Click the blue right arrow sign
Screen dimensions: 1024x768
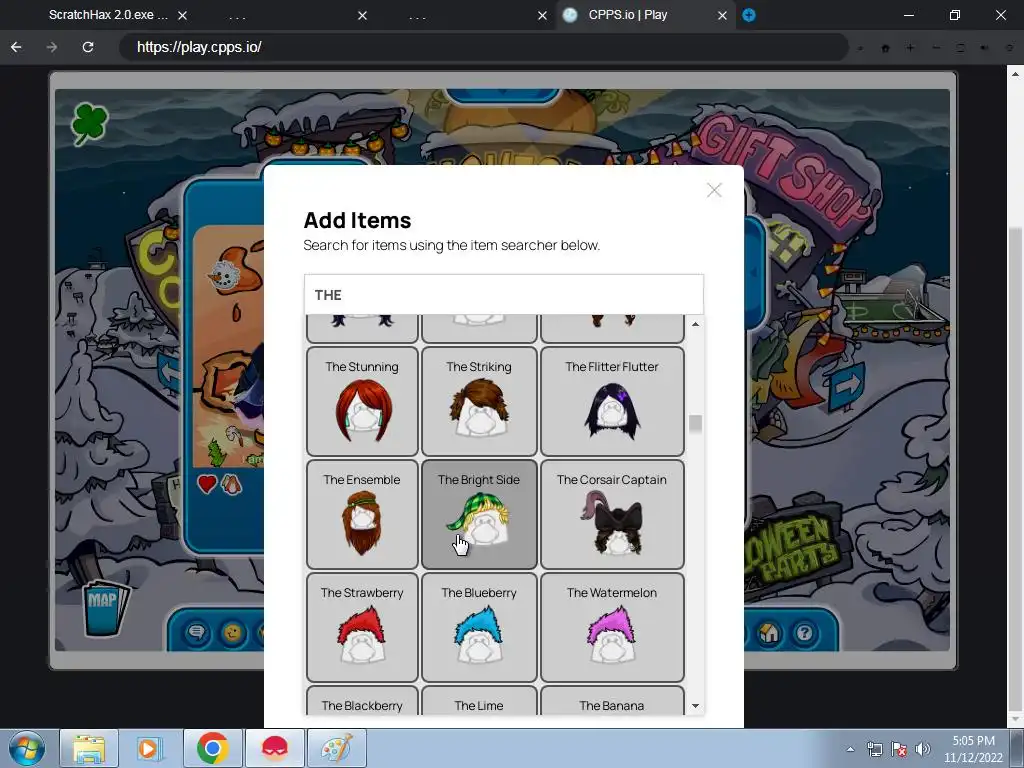coord(847,387)
